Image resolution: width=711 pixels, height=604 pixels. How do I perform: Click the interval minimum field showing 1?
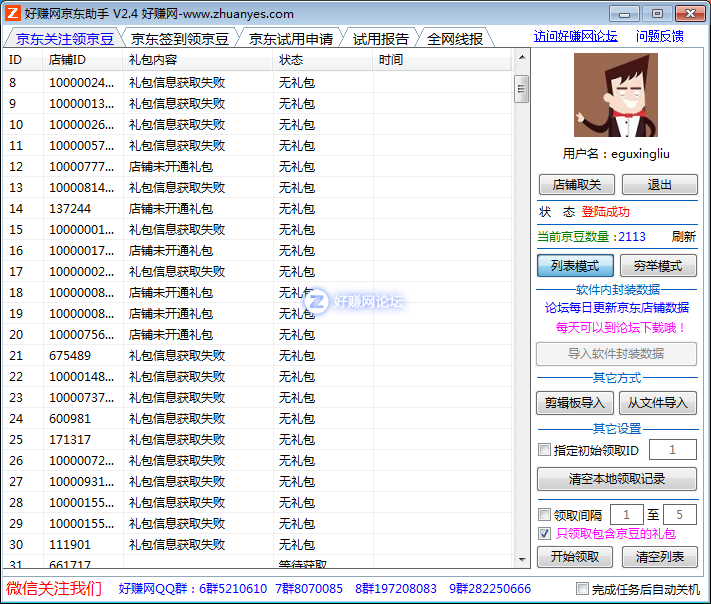(626, 515)
